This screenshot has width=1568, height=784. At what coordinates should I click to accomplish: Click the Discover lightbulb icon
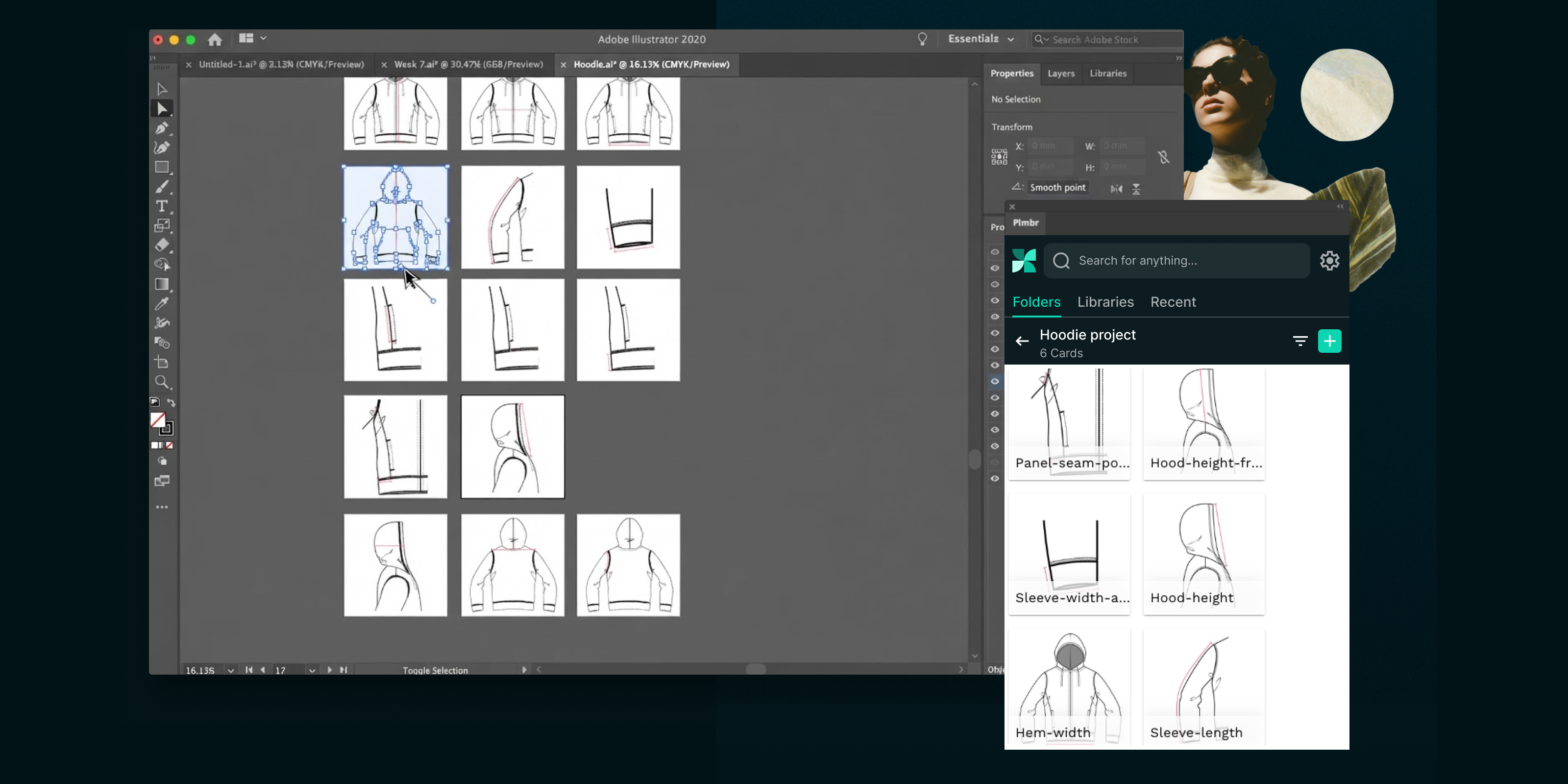pyautogui.click(x=922, y=40)
